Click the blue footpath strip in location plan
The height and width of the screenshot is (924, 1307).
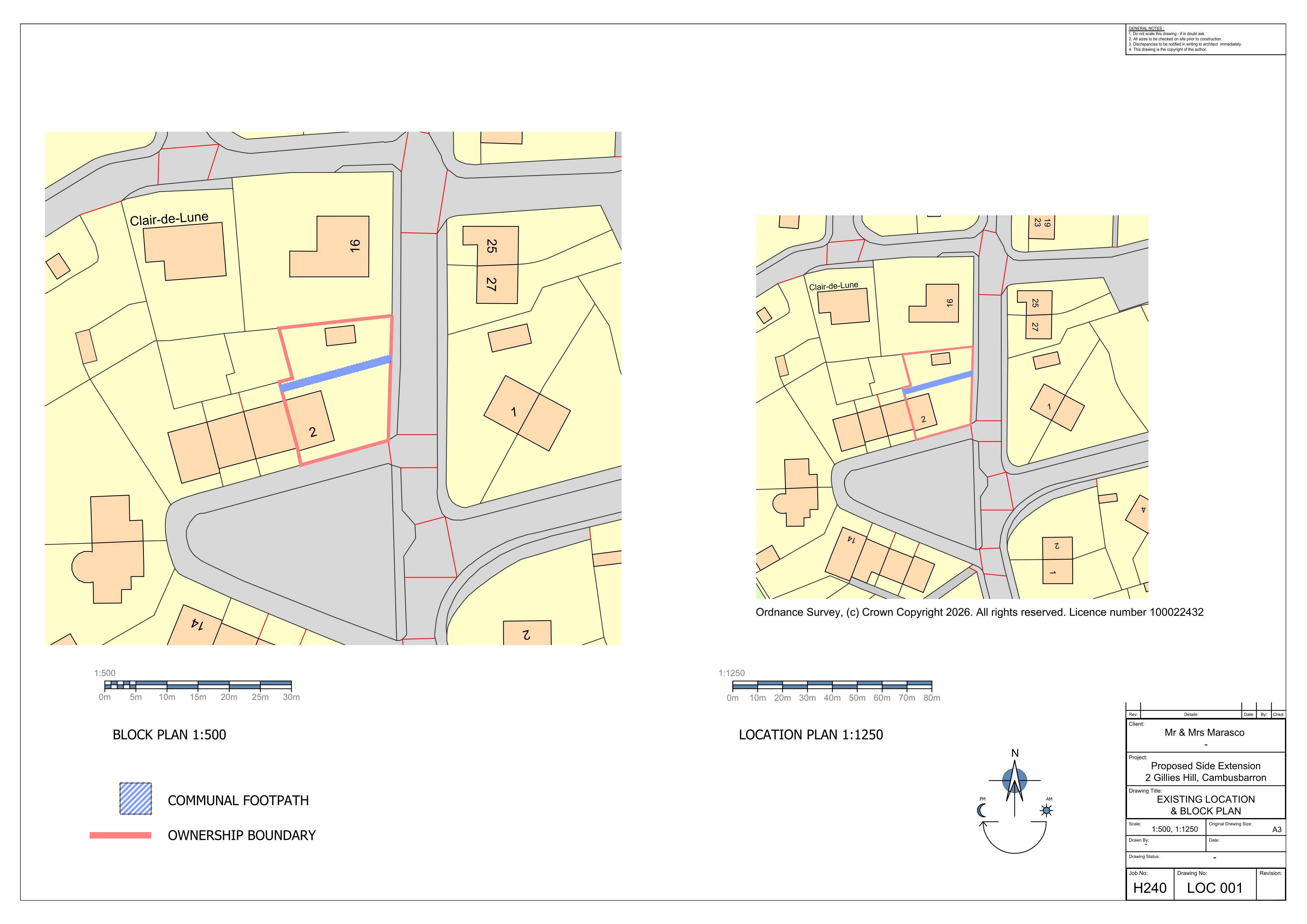click(x=937, y=382)
